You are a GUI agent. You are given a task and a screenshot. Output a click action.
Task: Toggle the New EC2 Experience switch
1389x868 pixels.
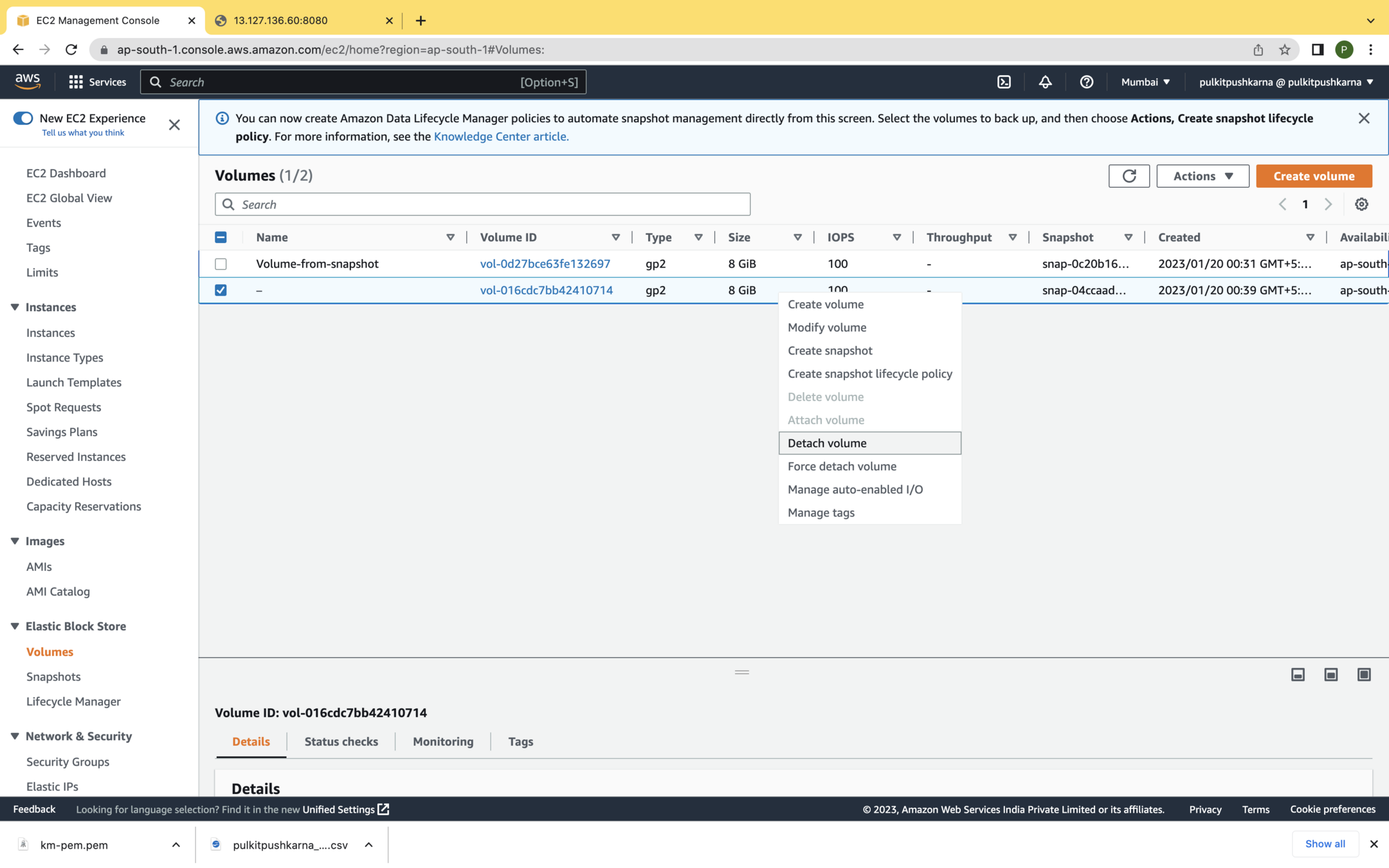[23, 118]
